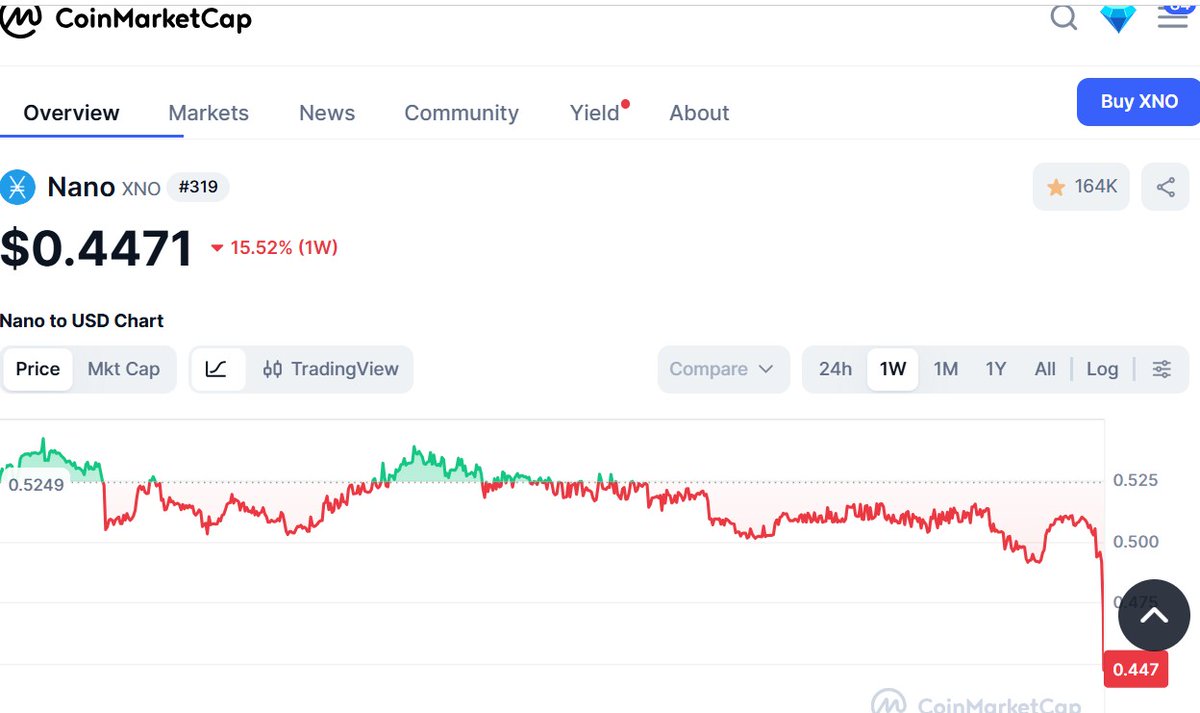Set chart range to 24h
The image size is (1200, 713).
click(835, 369)
